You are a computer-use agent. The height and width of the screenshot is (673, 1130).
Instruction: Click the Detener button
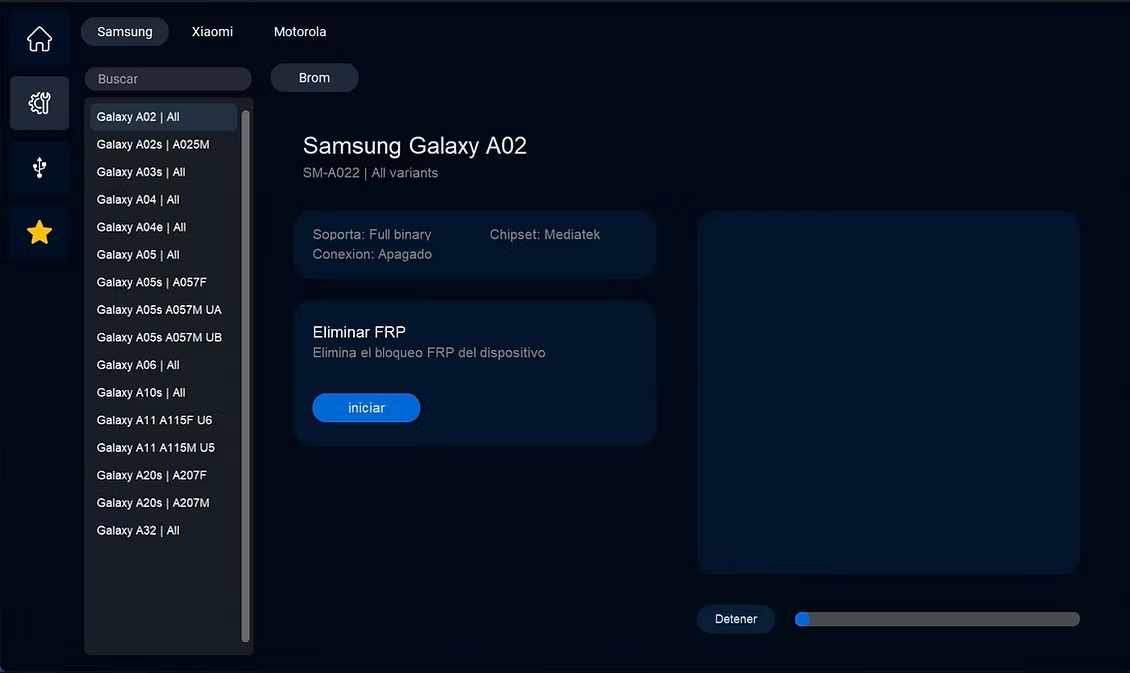click(x=736, y=618)
